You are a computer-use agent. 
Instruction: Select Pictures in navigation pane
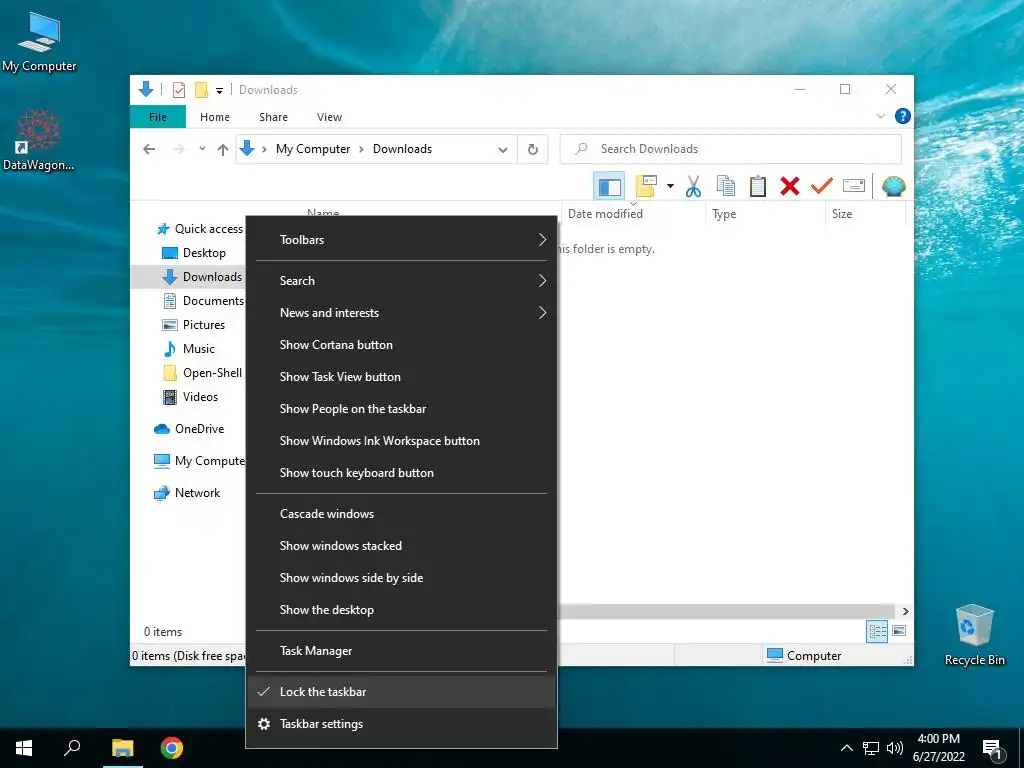click(x=193, y=325)
